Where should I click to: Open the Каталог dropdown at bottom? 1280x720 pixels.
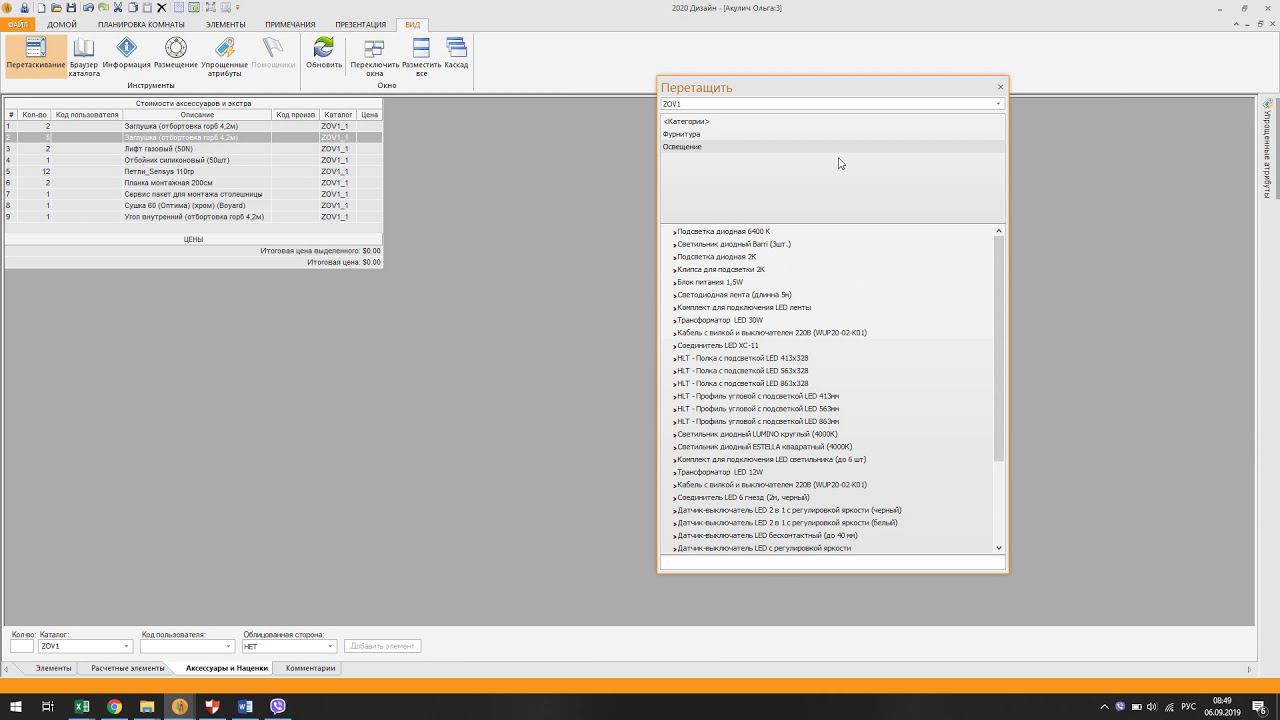coord(126,646)
